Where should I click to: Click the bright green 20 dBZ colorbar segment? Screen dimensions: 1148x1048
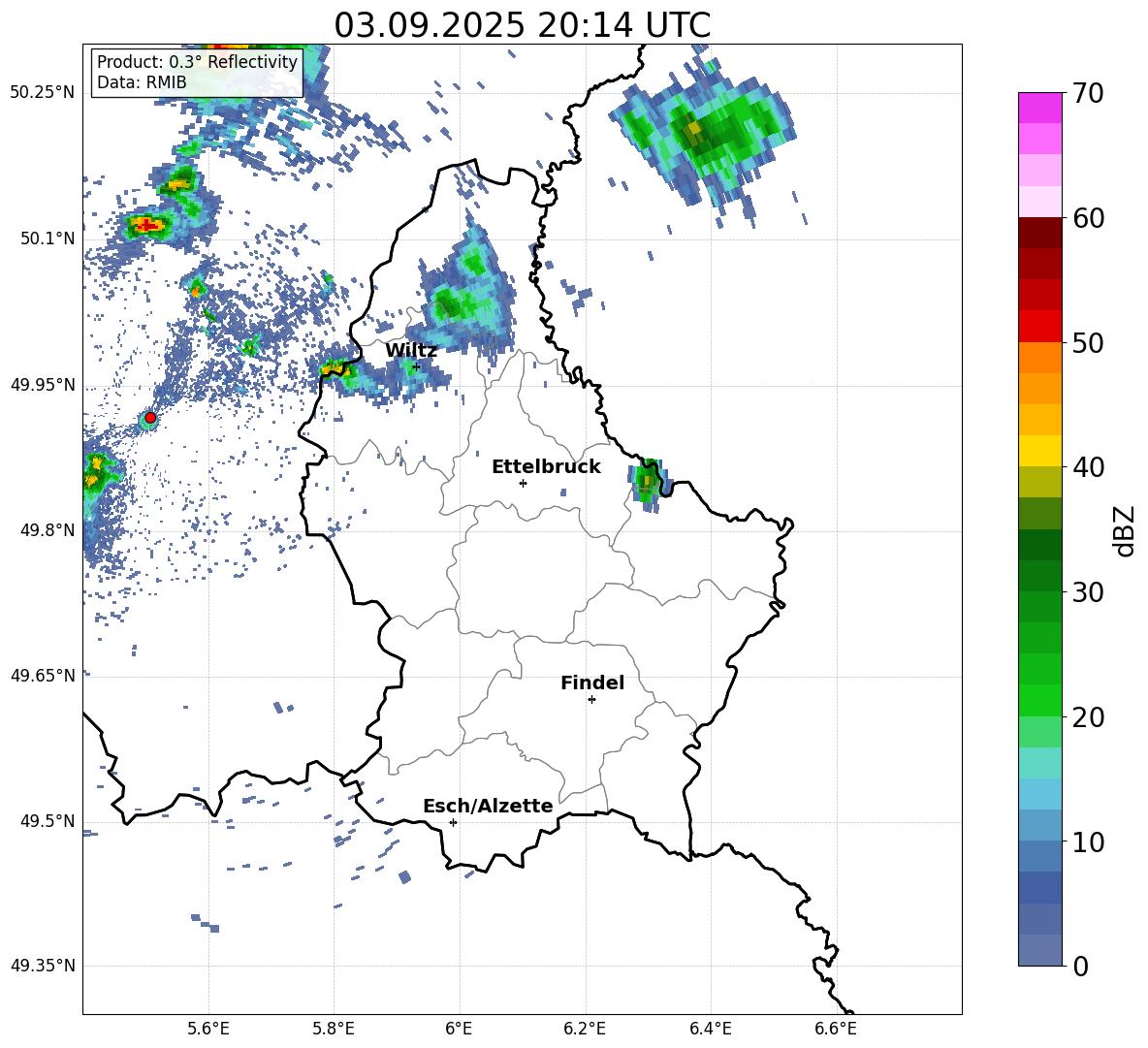coord(1040,700)
